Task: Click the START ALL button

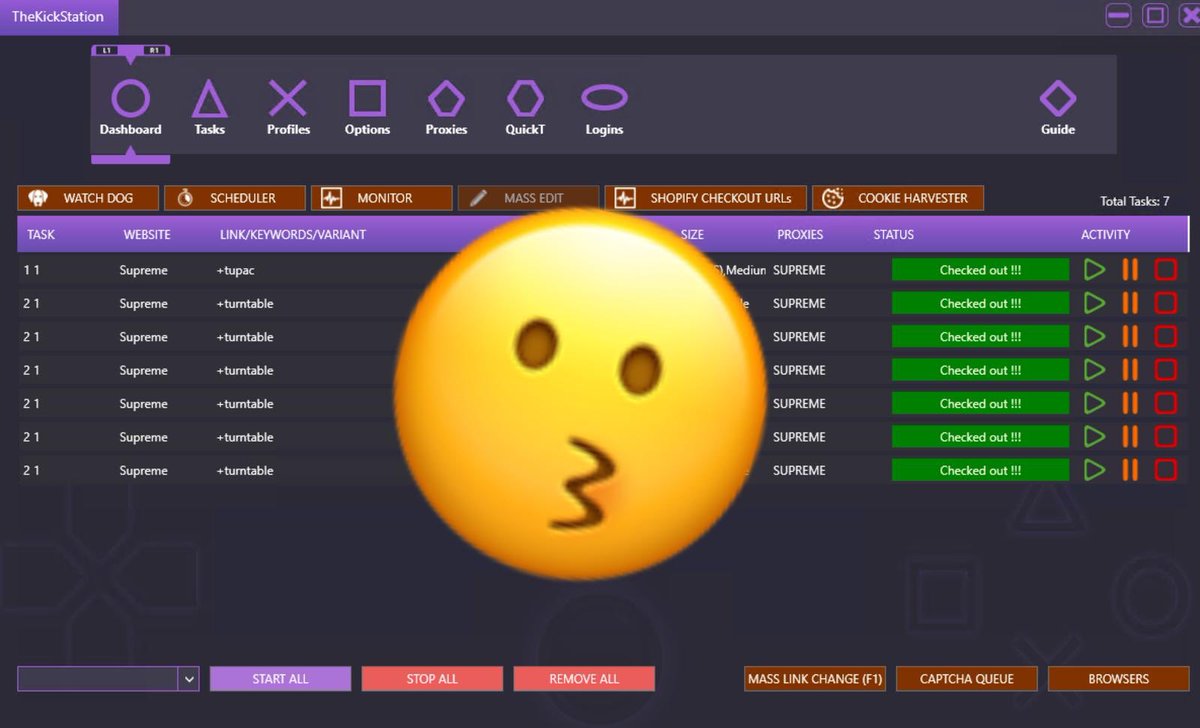Action: [x=280, y=679]
